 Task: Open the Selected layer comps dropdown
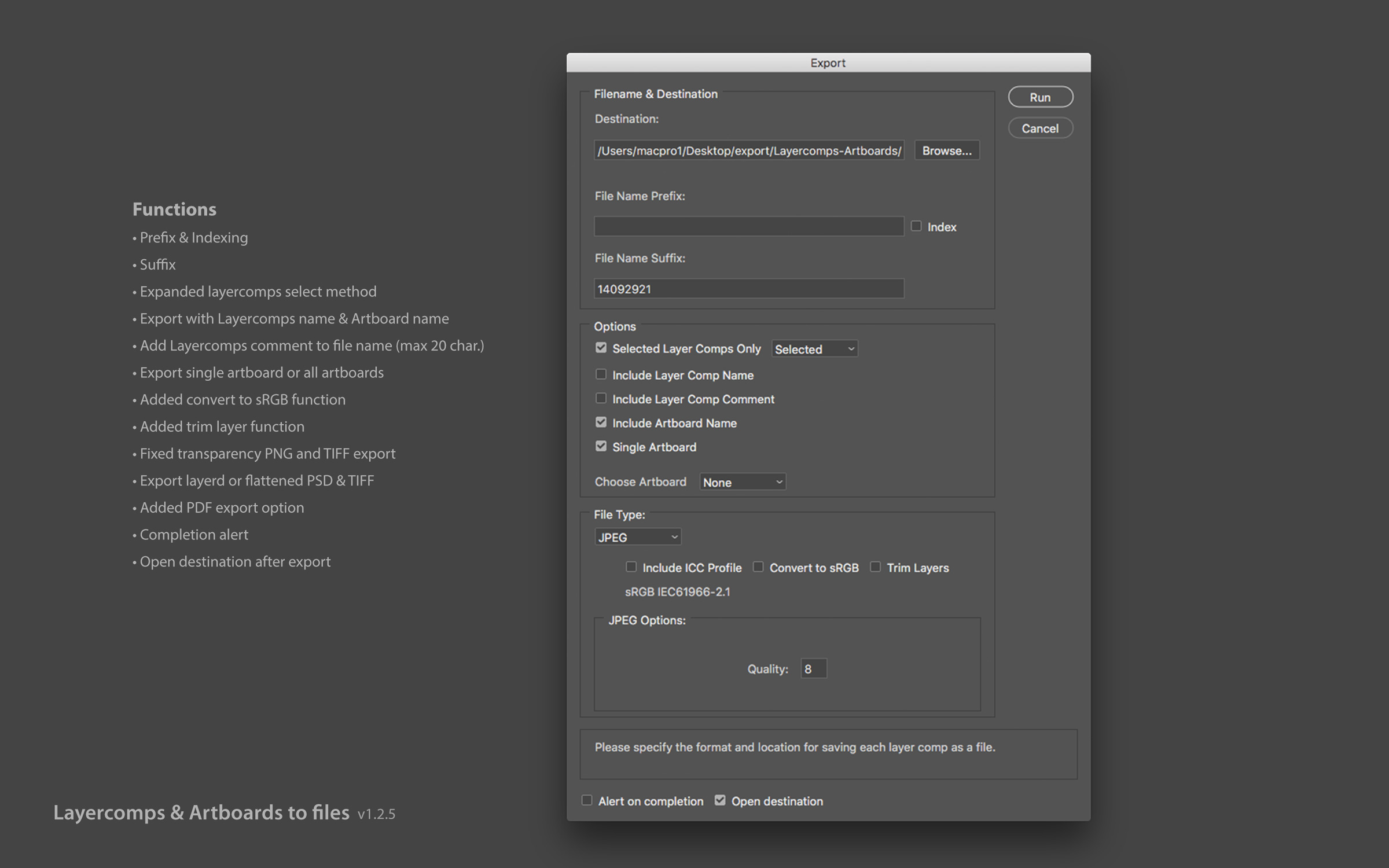(x=814, y=349)
